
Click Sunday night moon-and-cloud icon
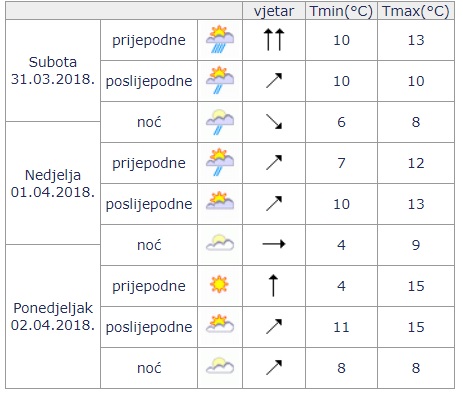(x=220, y=243)
